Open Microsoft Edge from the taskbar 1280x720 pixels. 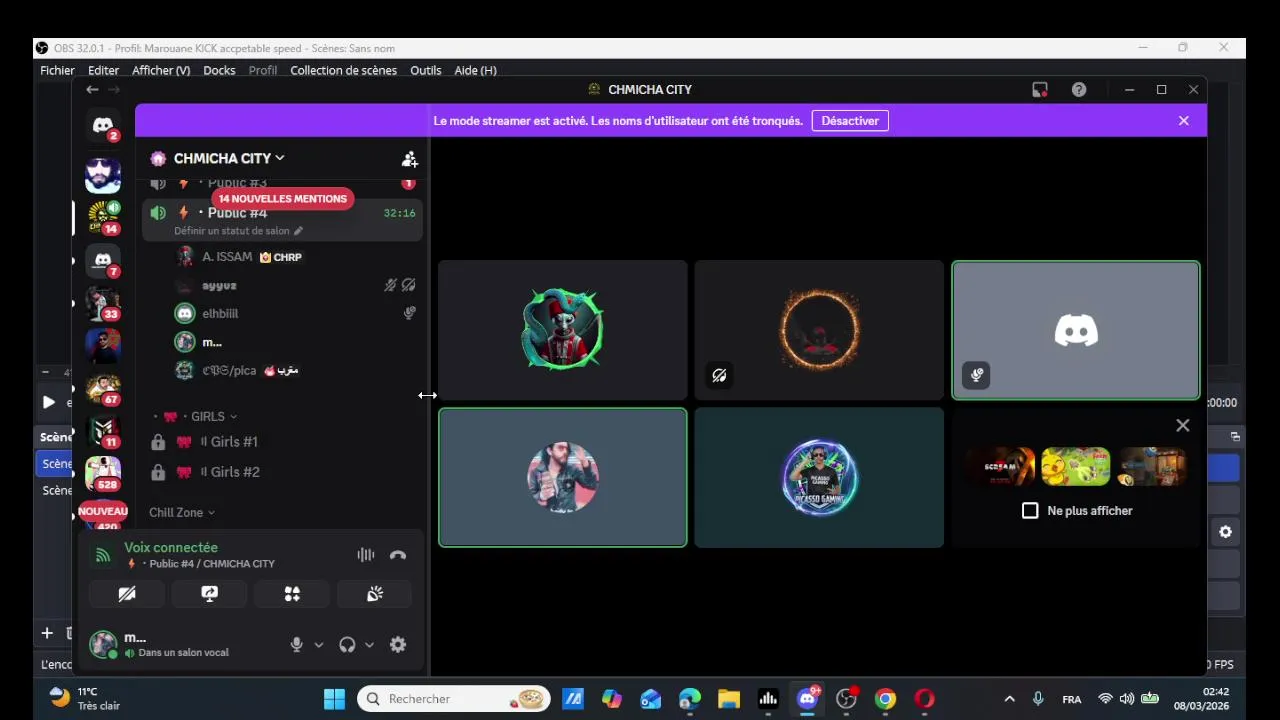[x=690, y=699]
